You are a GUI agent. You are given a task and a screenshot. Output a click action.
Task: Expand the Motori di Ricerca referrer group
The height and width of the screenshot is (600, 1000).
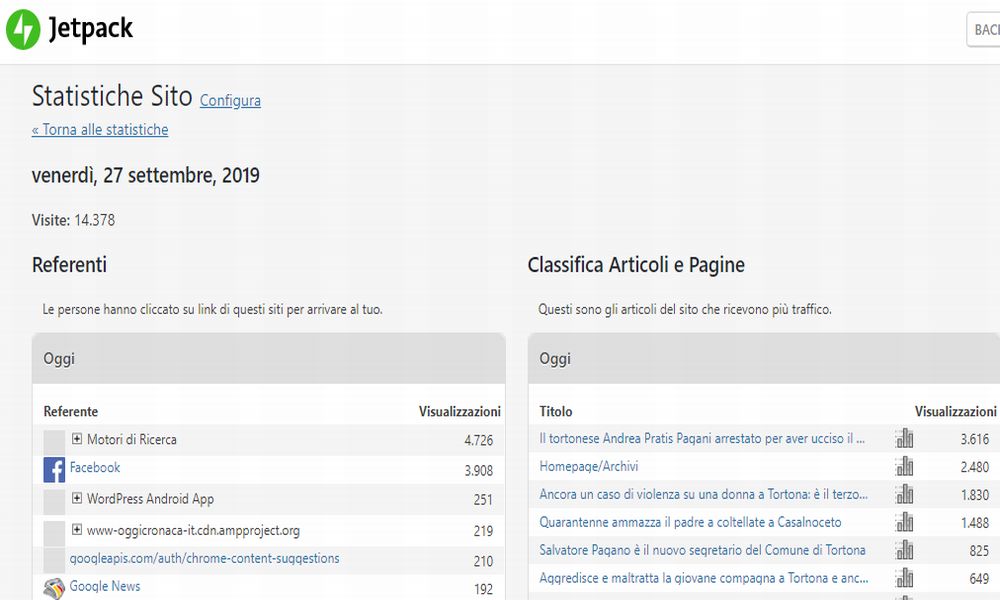(77, 439)
